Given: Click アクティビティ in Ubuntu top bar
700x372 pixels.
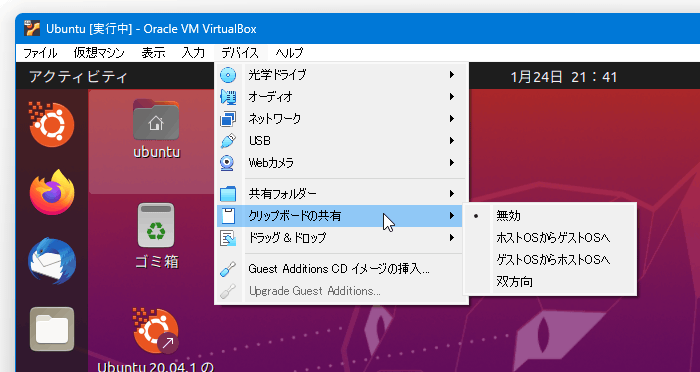Looking at the screenshot, I should [79, 77].
